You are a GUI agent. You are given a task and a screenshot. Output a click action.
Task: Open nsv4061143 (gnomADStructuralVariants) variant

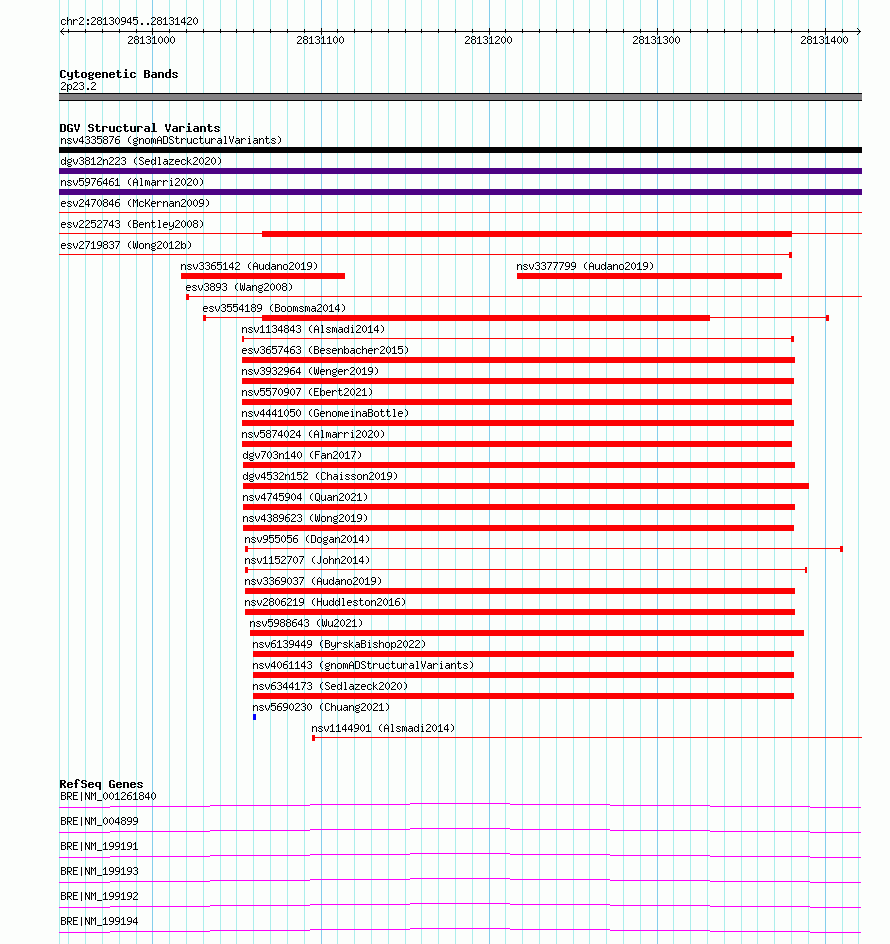pyautogui.click(x=363, y=665)
